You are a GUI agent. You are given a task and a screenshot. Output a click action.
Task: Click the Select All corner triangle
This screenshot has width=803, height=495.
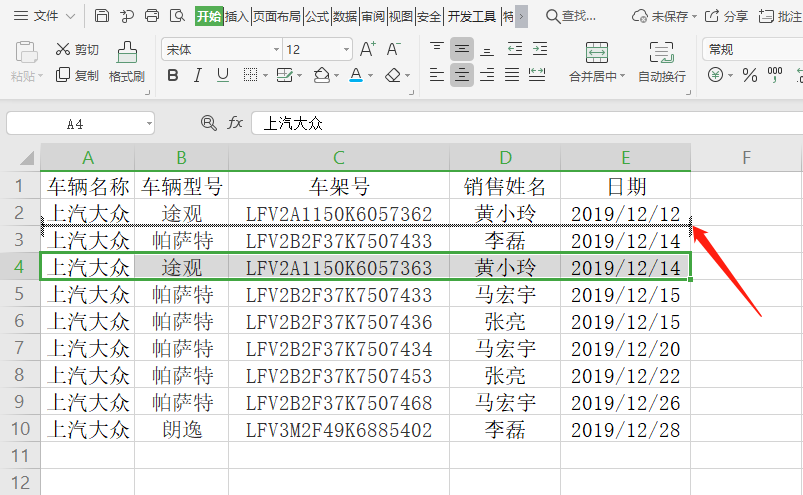pyautogui.click(x=27, y=158)
